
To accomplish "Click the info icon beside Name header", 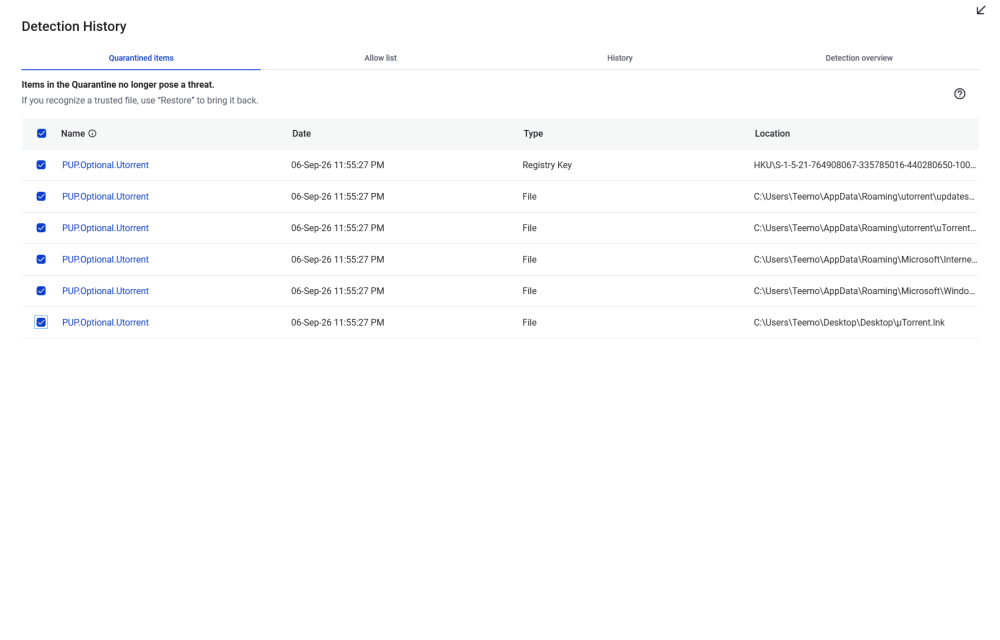I will tap(92, 133).
